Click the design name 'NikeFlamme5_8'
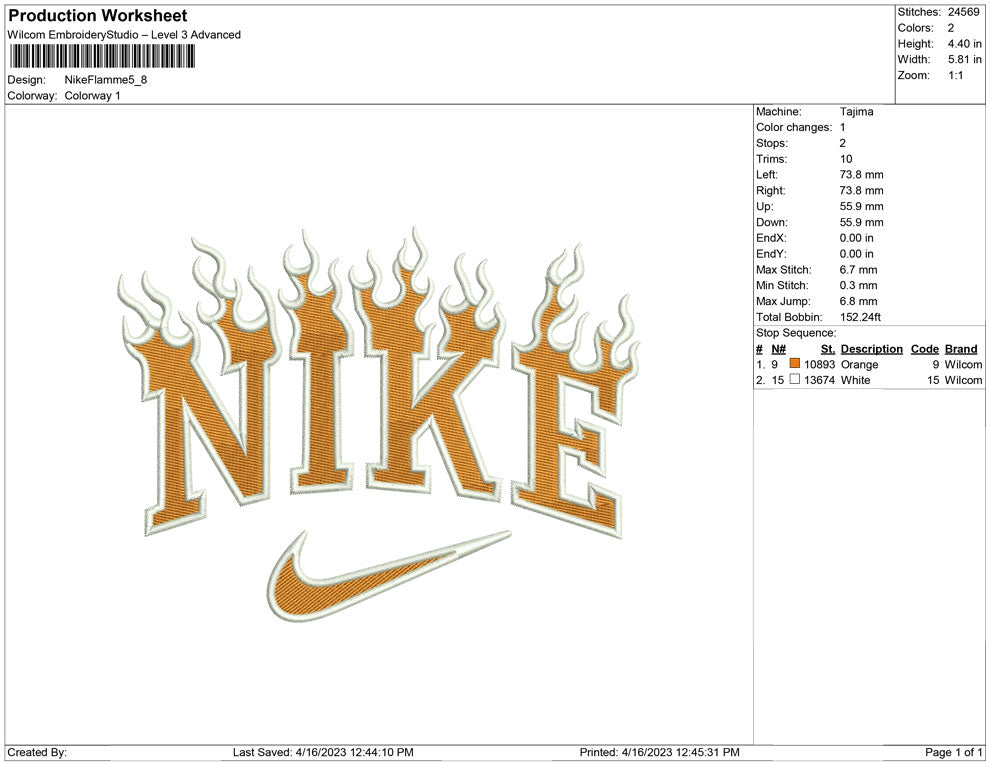 [106, 80]
